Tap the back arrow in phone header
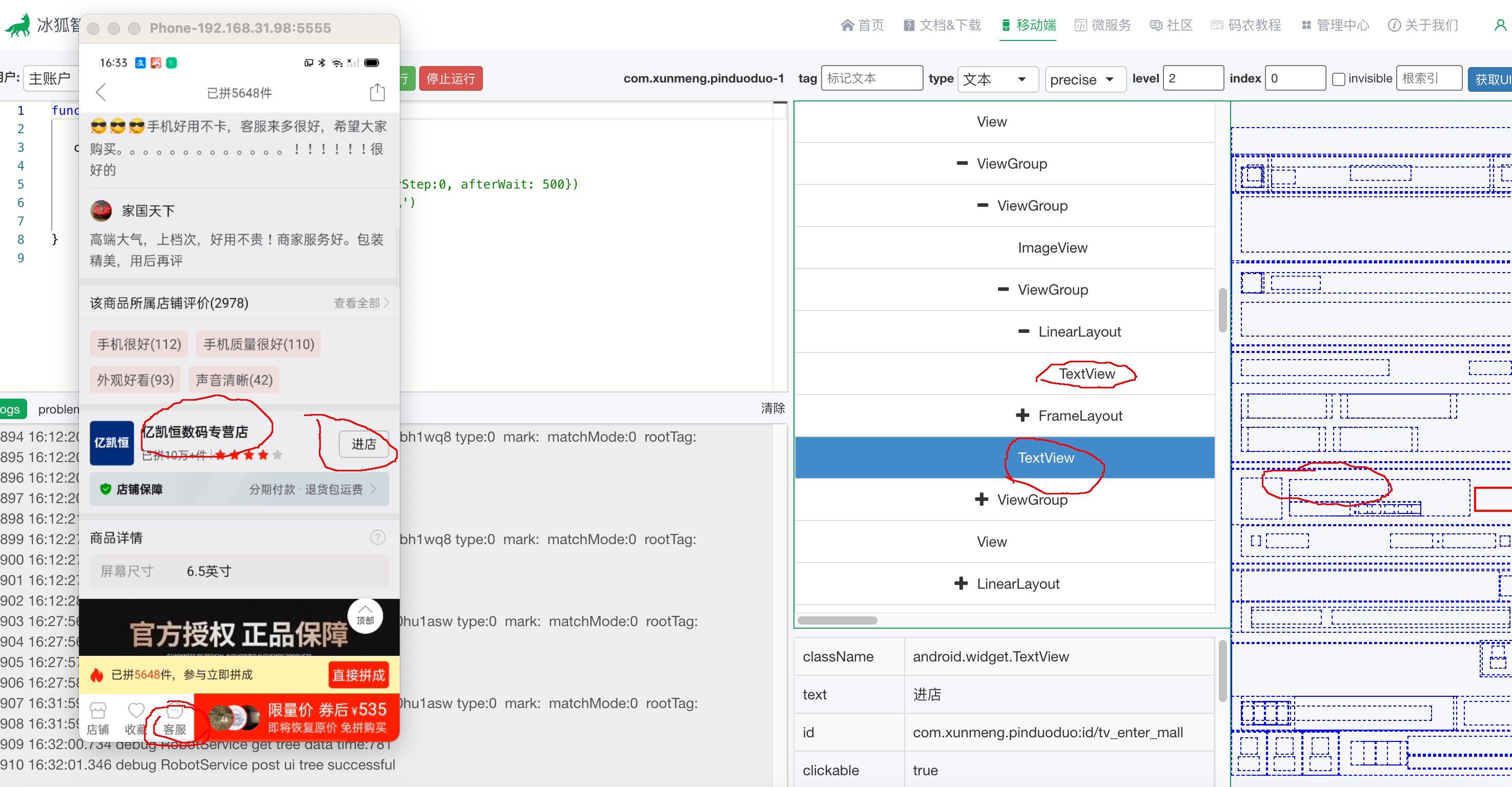 [x=101, y=92]
